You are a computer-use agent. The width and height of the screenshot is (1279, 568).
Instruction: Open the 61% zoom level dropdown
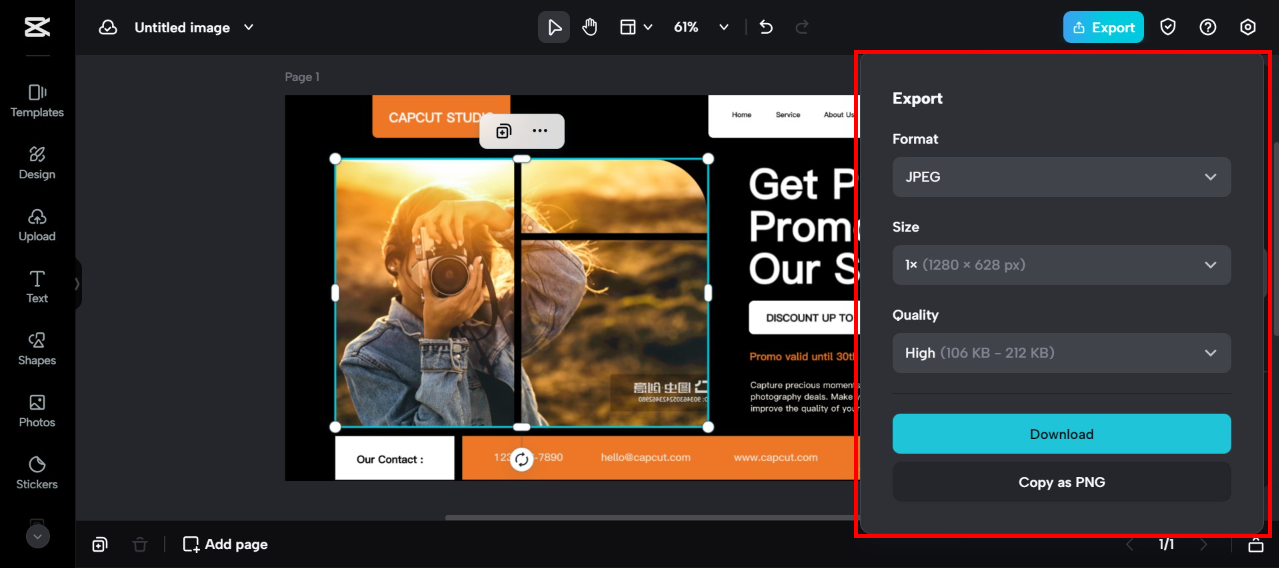[701, 27]
